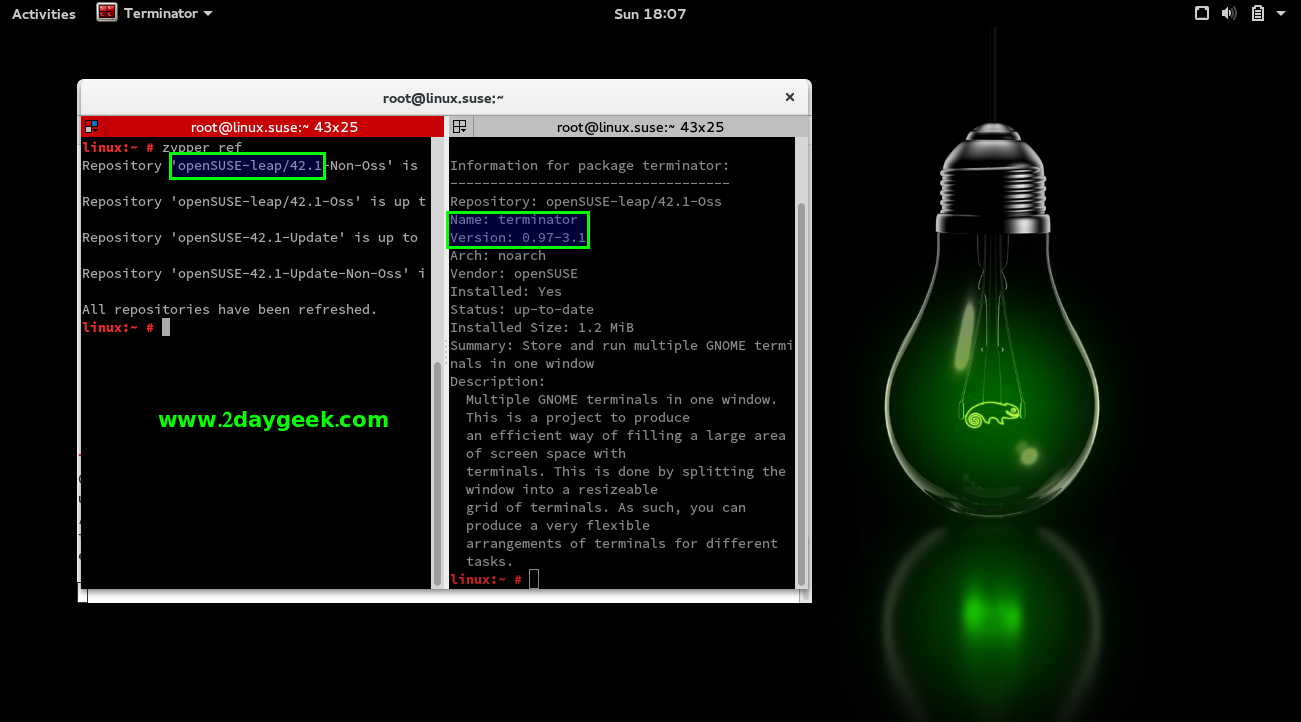Focus the left terminal's prompt cursor
This screenshot has width=1301, height=722.
166,327
